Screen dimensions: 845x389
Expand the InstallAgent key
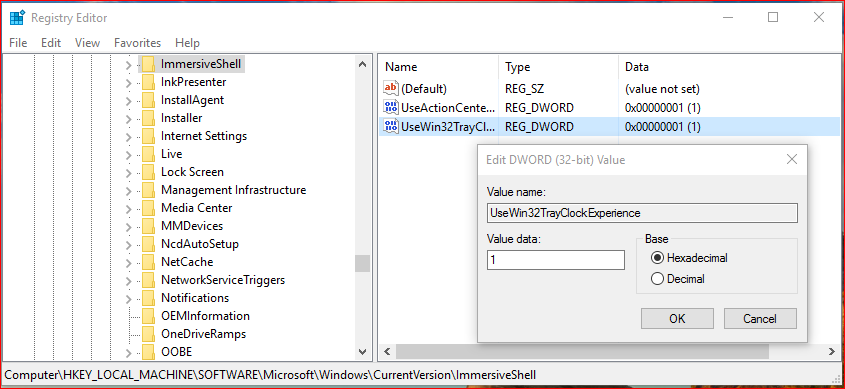[x=128, y=100]
